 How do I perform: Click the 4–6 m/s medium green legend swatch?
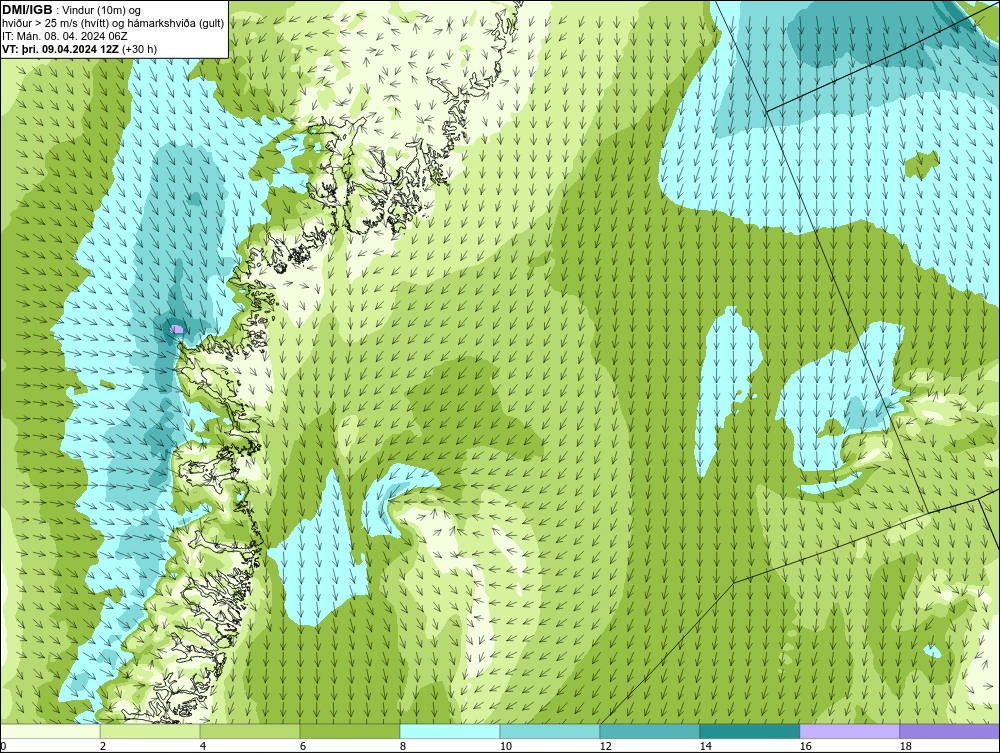250,731
